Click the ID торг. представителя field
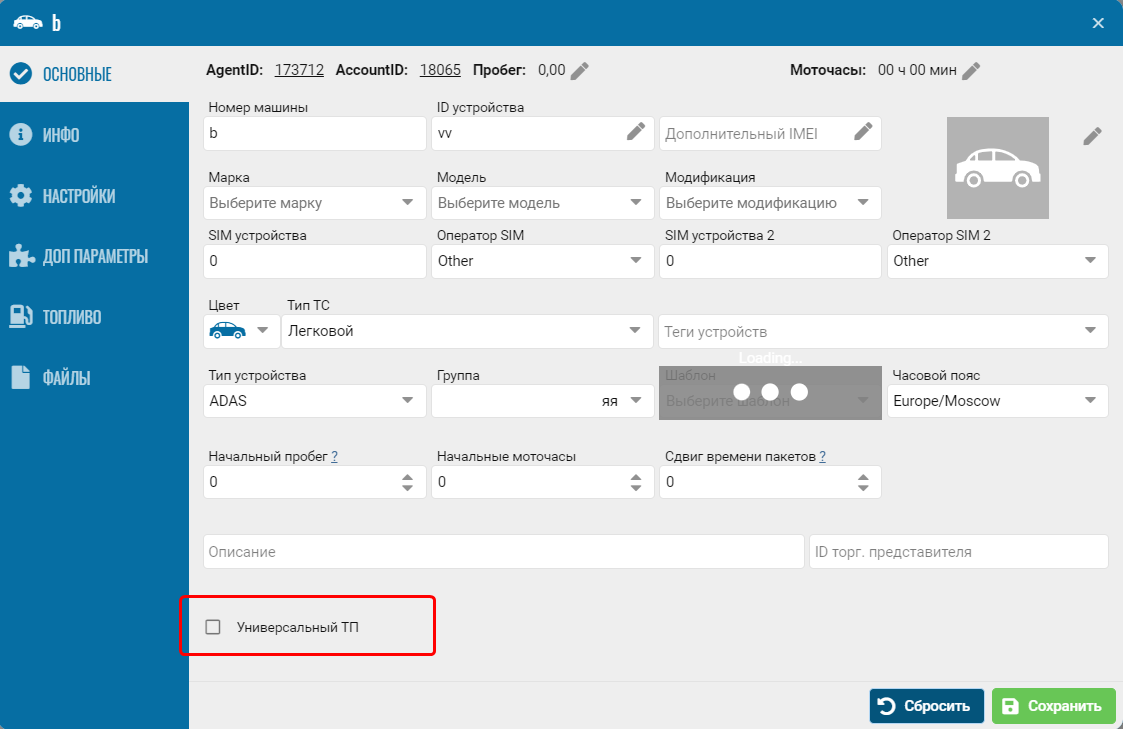Viewport: 1123px width, 729px height. (959, 552)
